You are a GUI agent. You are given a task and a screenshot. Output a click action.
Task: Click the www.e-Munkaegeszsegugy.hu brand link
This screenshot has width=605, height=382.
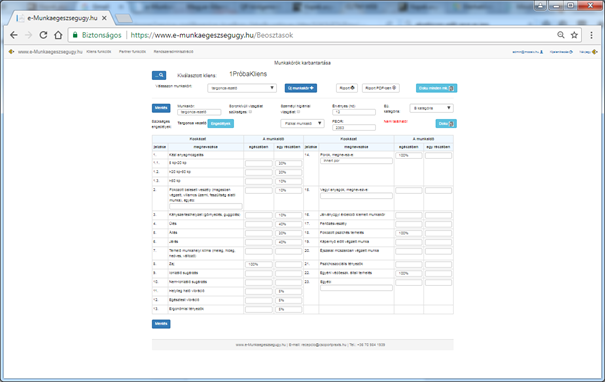[x=50, y=52]
